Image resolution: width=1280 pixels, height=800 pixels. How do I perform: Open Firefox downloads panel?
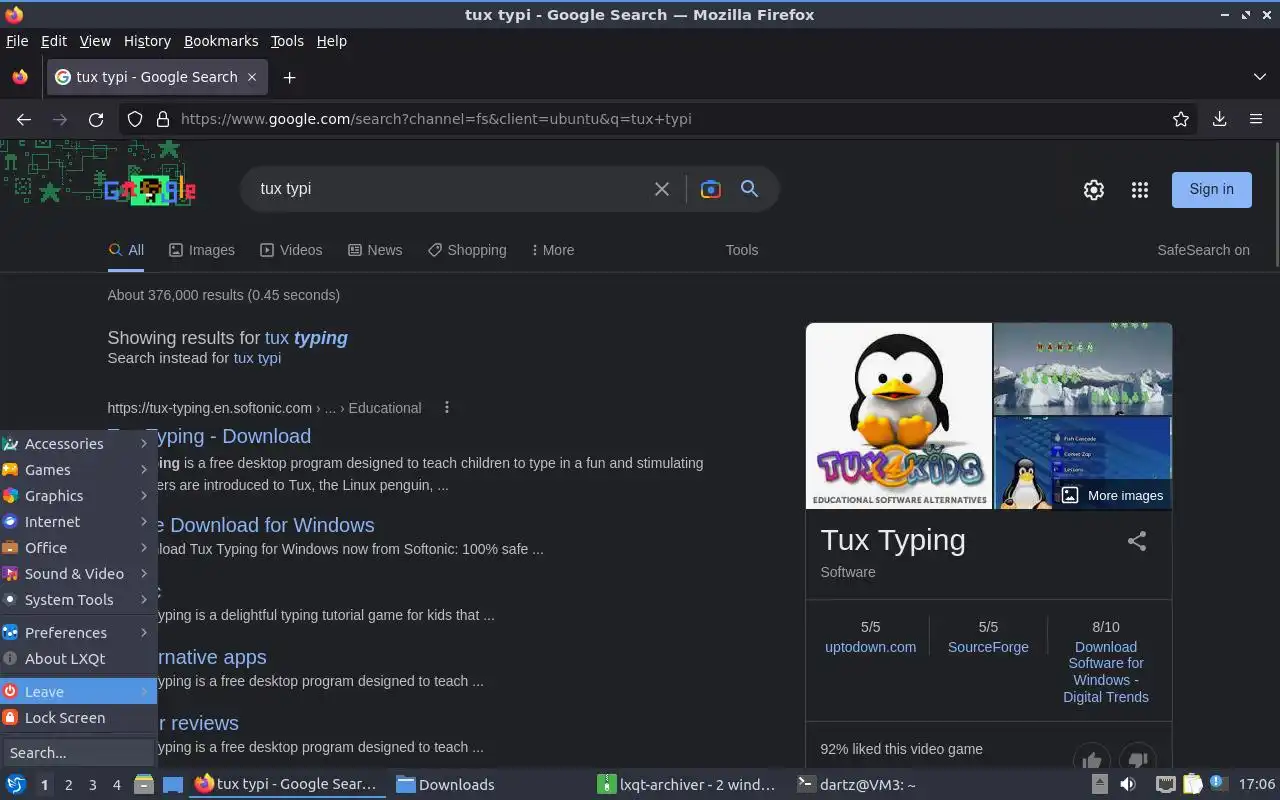1219,119
